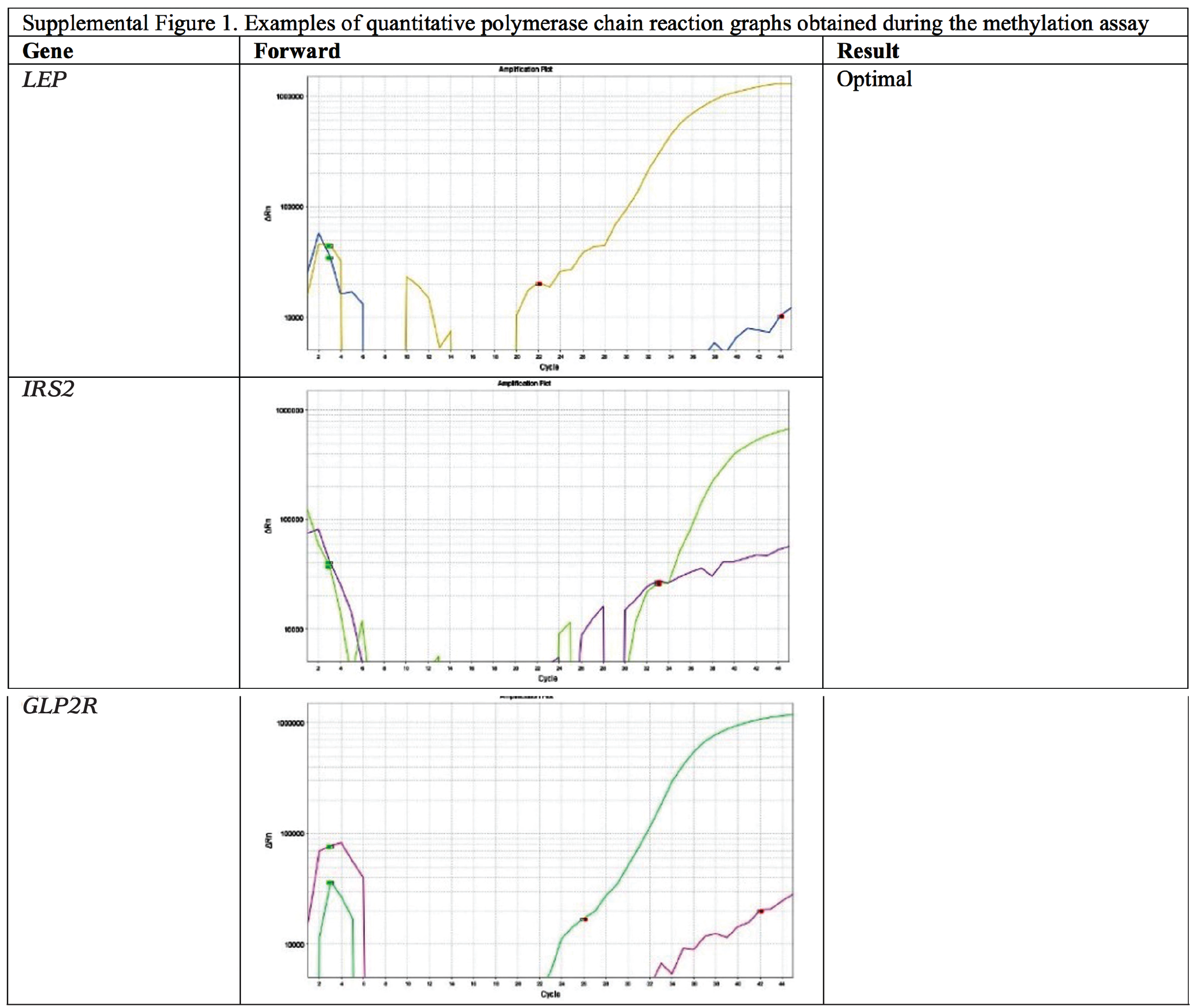Click the green baseline marker in IRS2 plot
The image size is (1198, 1008).
(328, 564)
